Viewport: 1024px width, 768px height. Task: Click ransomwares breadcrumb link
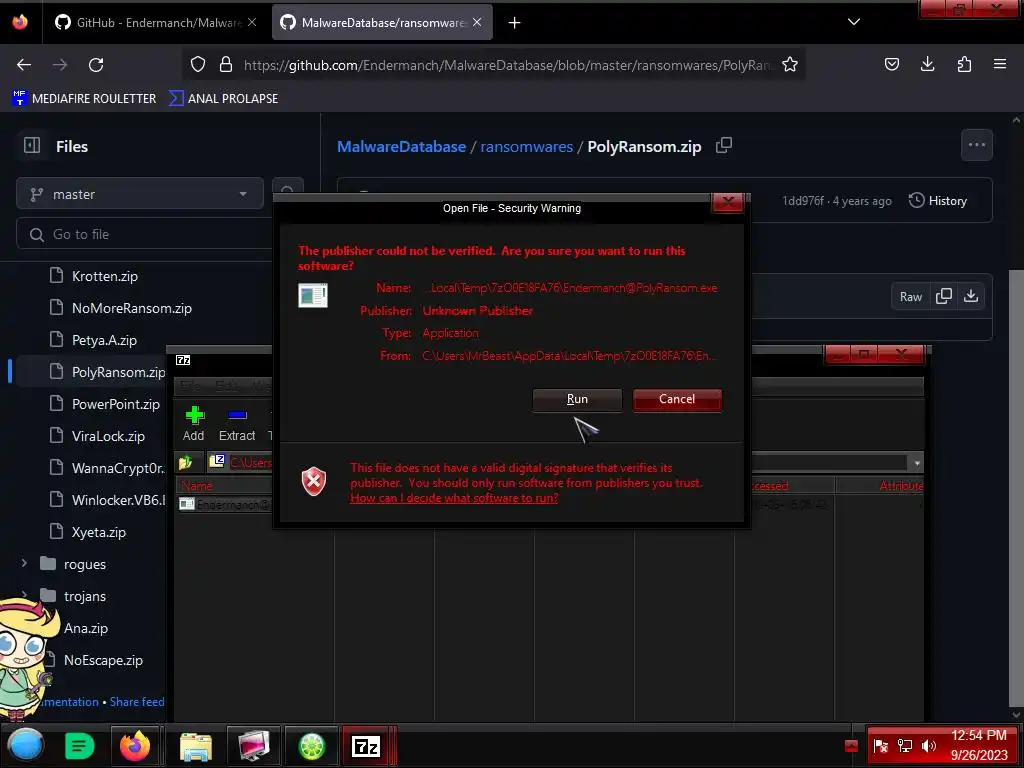(x=526, y=146)
